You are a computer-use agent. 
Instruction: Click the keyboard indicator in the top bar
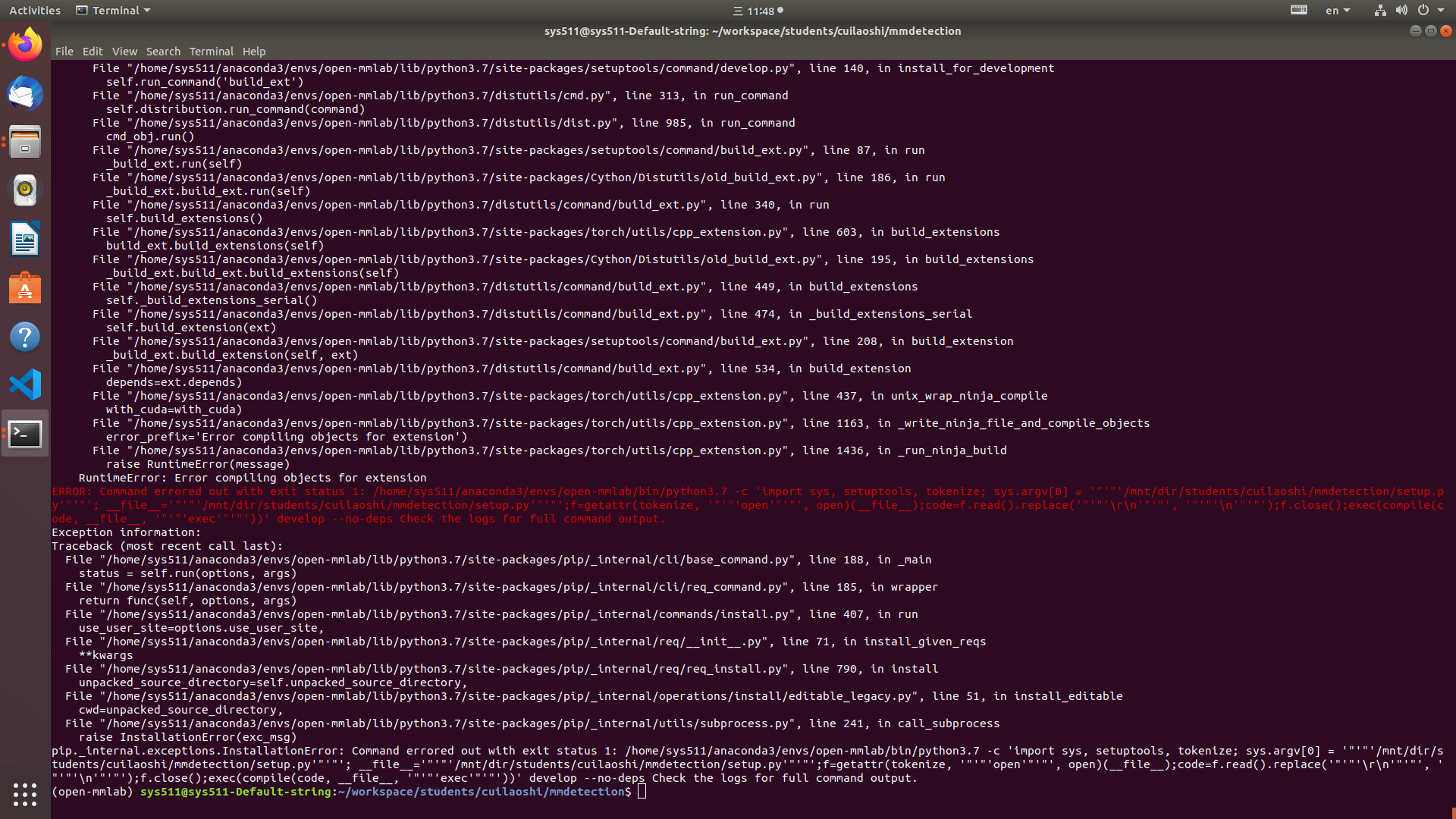pos(1299,10)
